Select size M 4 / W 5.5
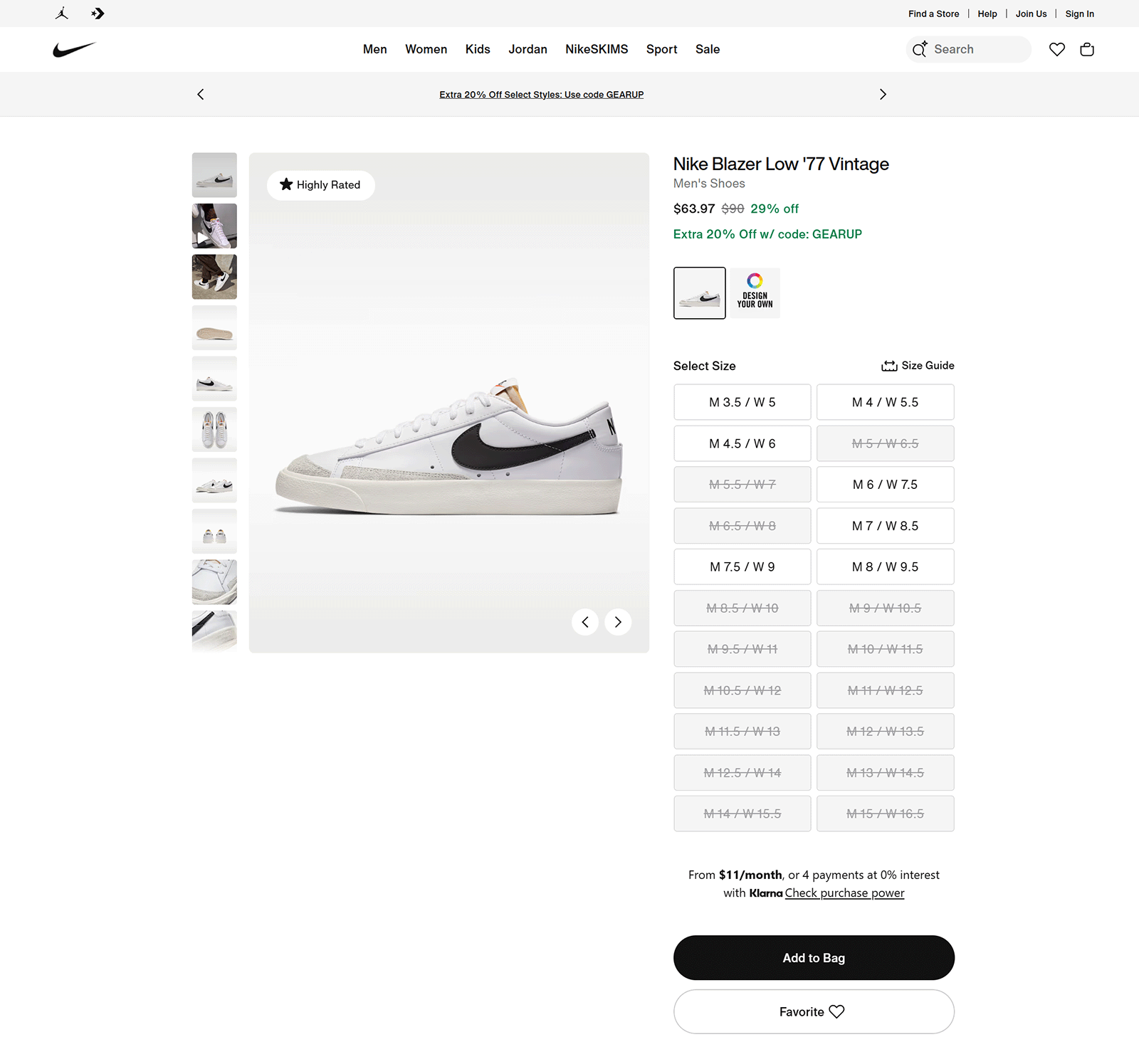Viewport: 1139px width, 1064px height. 885,401
